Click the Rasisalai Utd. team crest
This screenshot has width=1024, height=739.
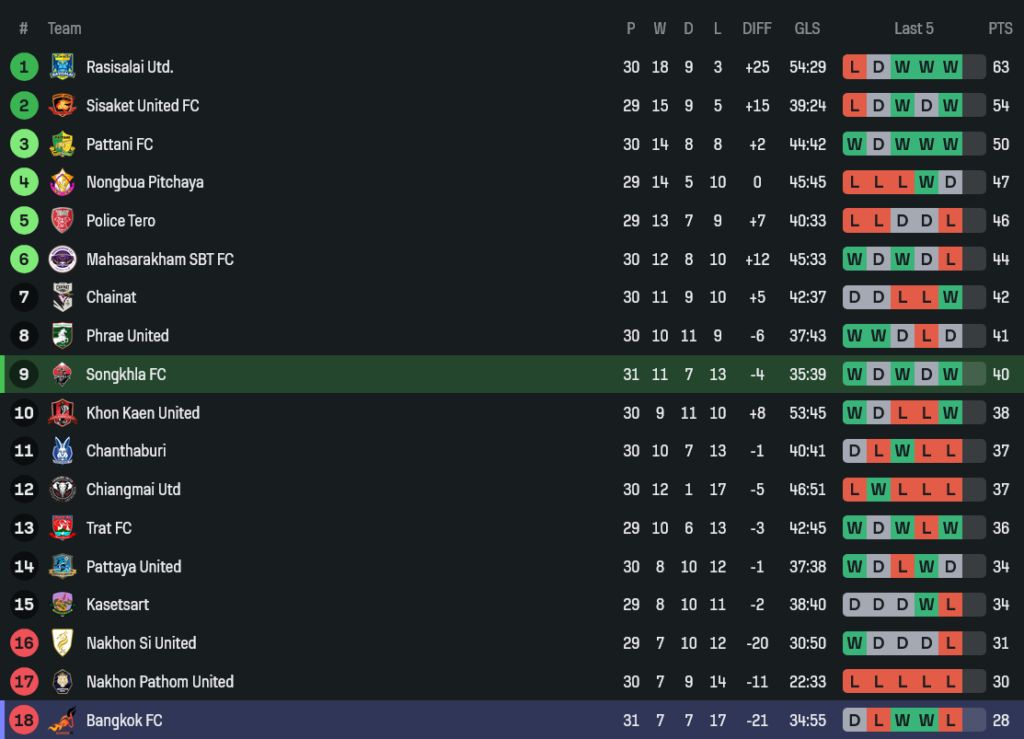[62, 67]
